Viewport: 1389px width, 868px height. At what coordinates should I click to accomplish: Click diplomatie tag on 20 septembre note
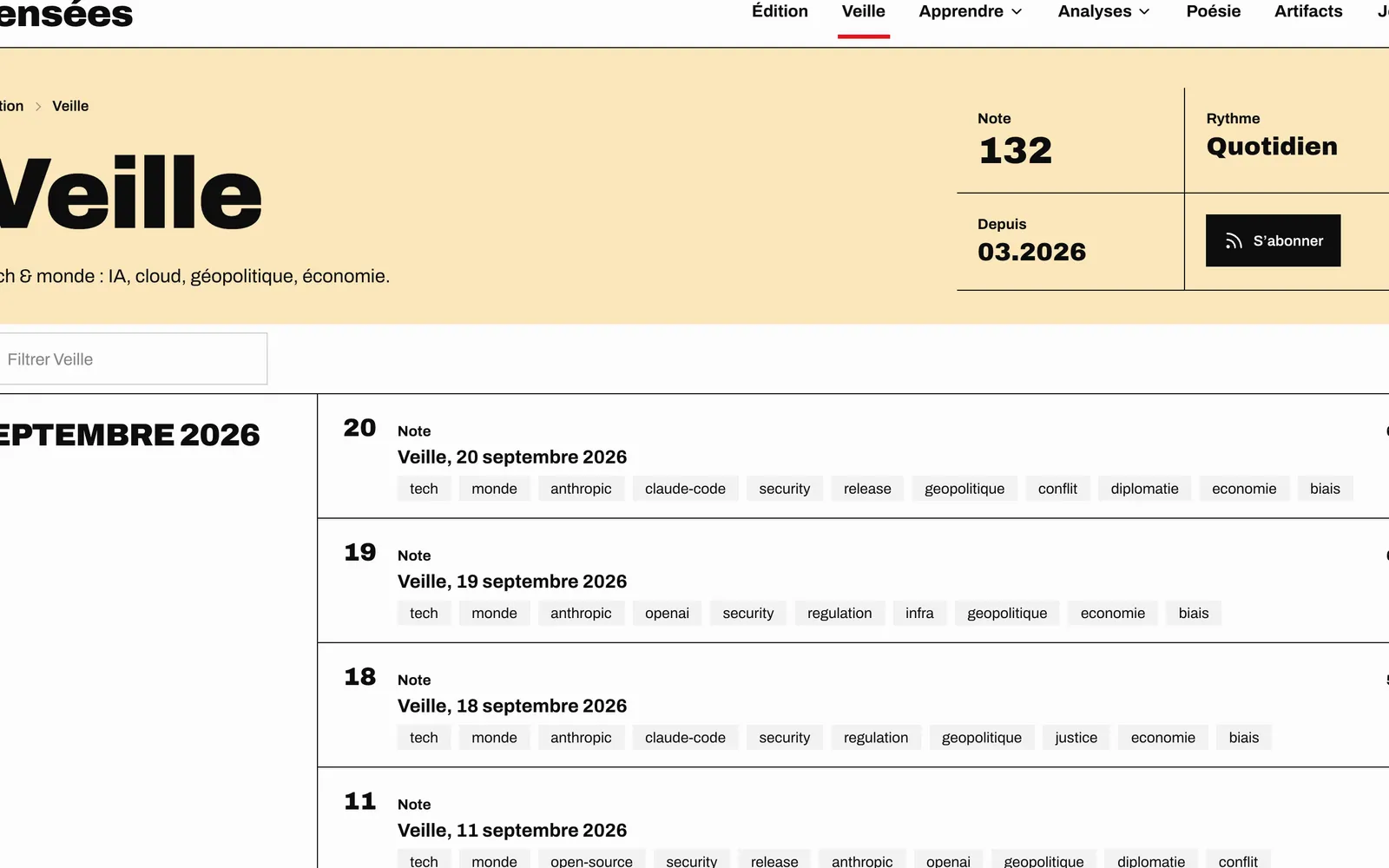pos(1144,489)
